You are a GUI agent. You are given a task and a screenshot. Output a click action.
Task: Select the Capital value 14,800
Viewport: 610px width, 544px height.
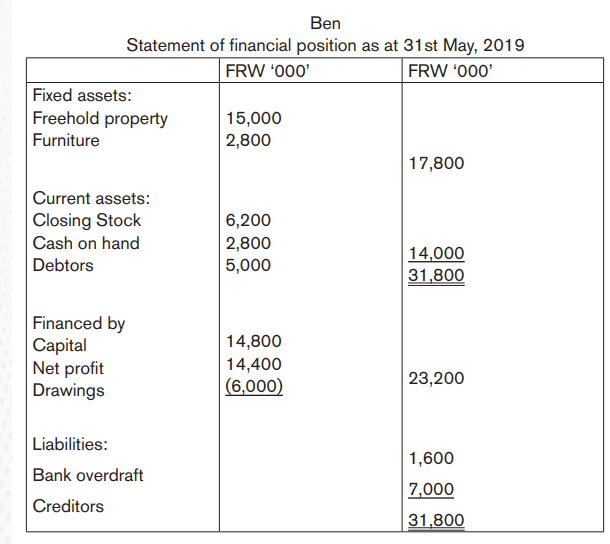pos(254,341)
